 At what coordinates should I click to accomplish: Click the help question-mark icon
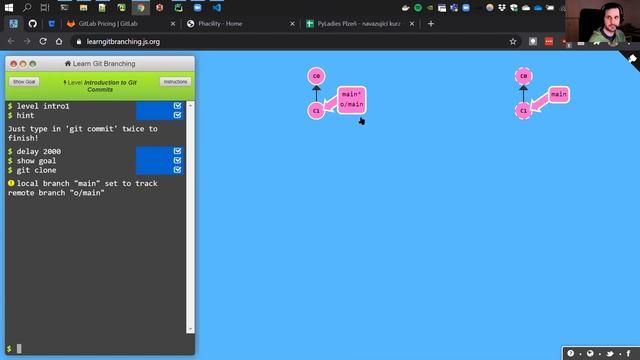(571, 353)
